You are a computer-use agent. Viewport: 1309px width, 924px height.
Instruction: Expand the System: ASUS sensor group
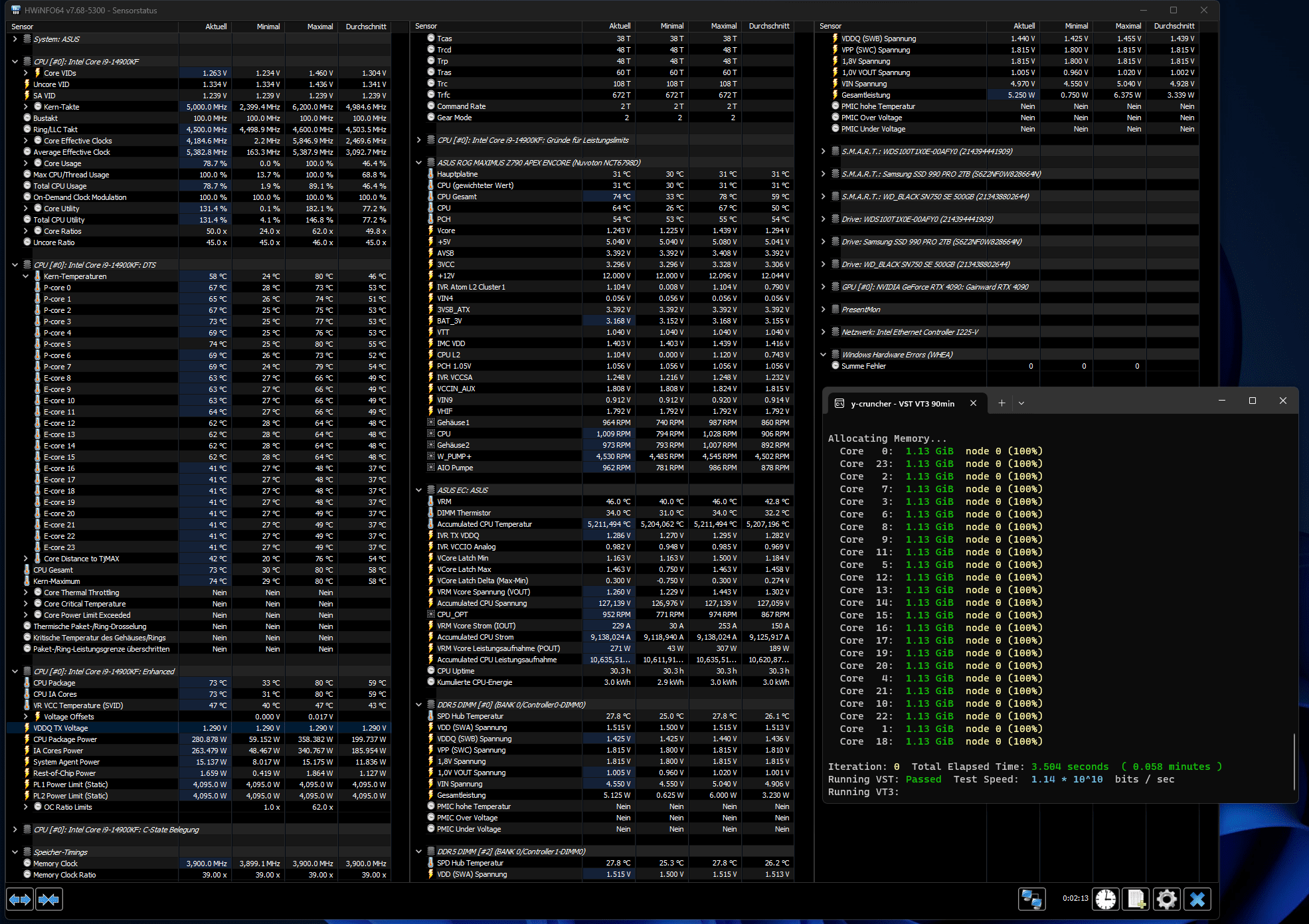tap(15, 39)
